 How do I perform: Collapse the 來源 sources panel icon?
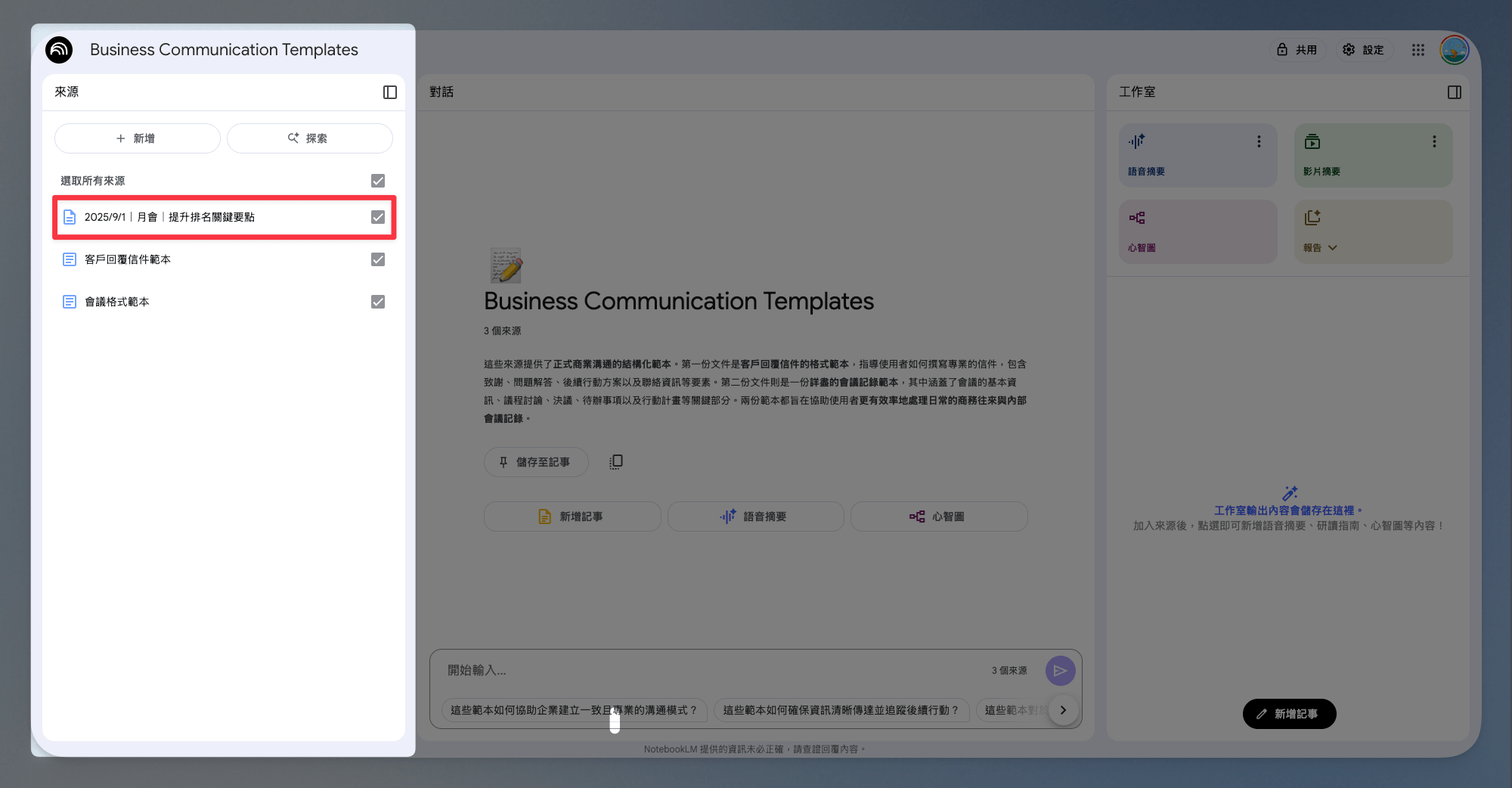[x=390, y=92]
